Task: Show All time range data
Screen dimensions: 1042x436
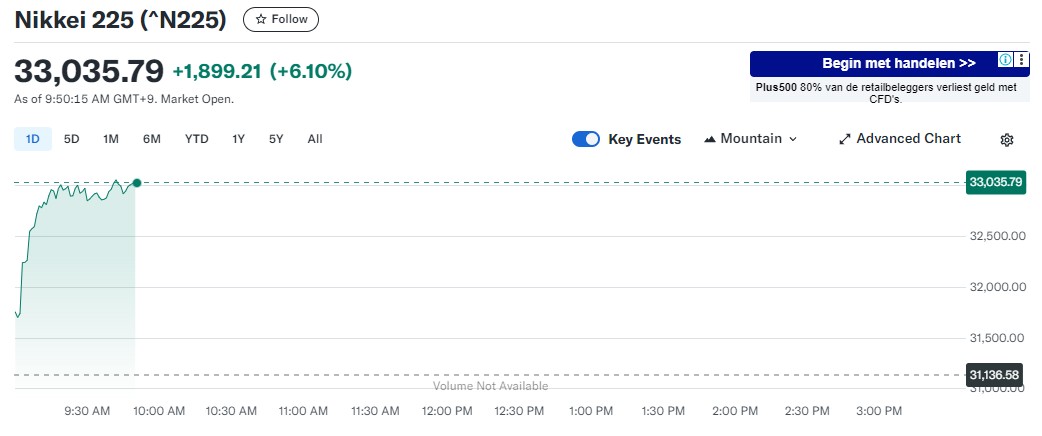Action: tap(315, 139)
